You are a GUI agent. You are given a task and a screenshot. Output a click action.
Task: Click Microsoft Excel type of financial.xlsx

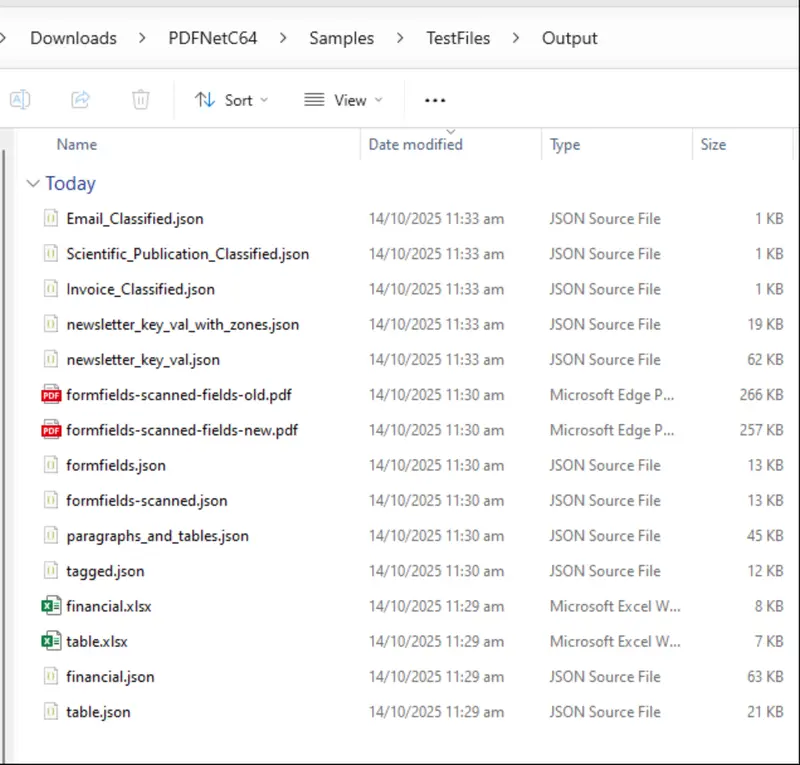tap(615, 606)
